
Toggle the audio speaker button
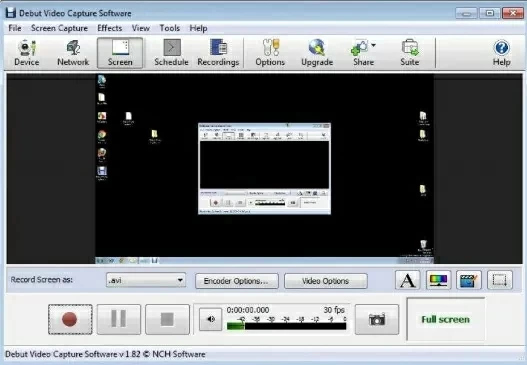(211, 319)
